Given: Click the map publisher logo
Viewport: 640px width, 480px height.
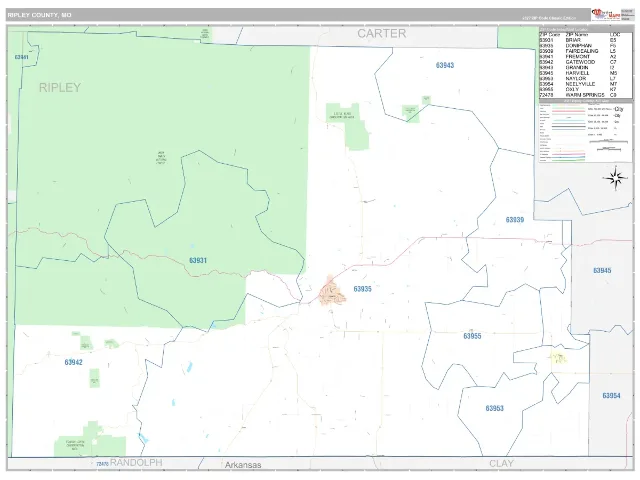Looking at the screenshot, I should [x=606, y=15].
